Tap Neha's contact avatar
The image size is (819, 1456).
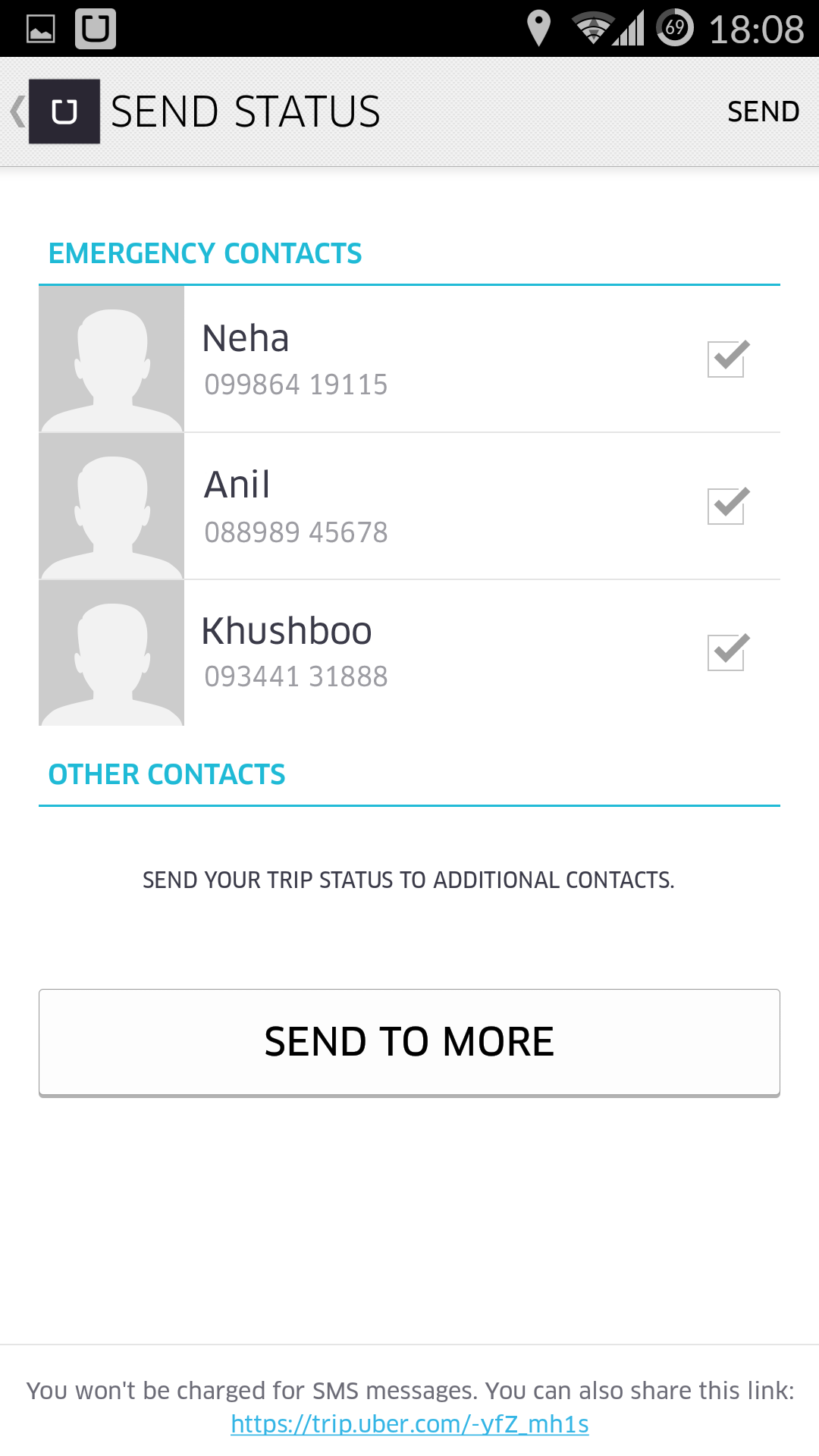[111, 359]
